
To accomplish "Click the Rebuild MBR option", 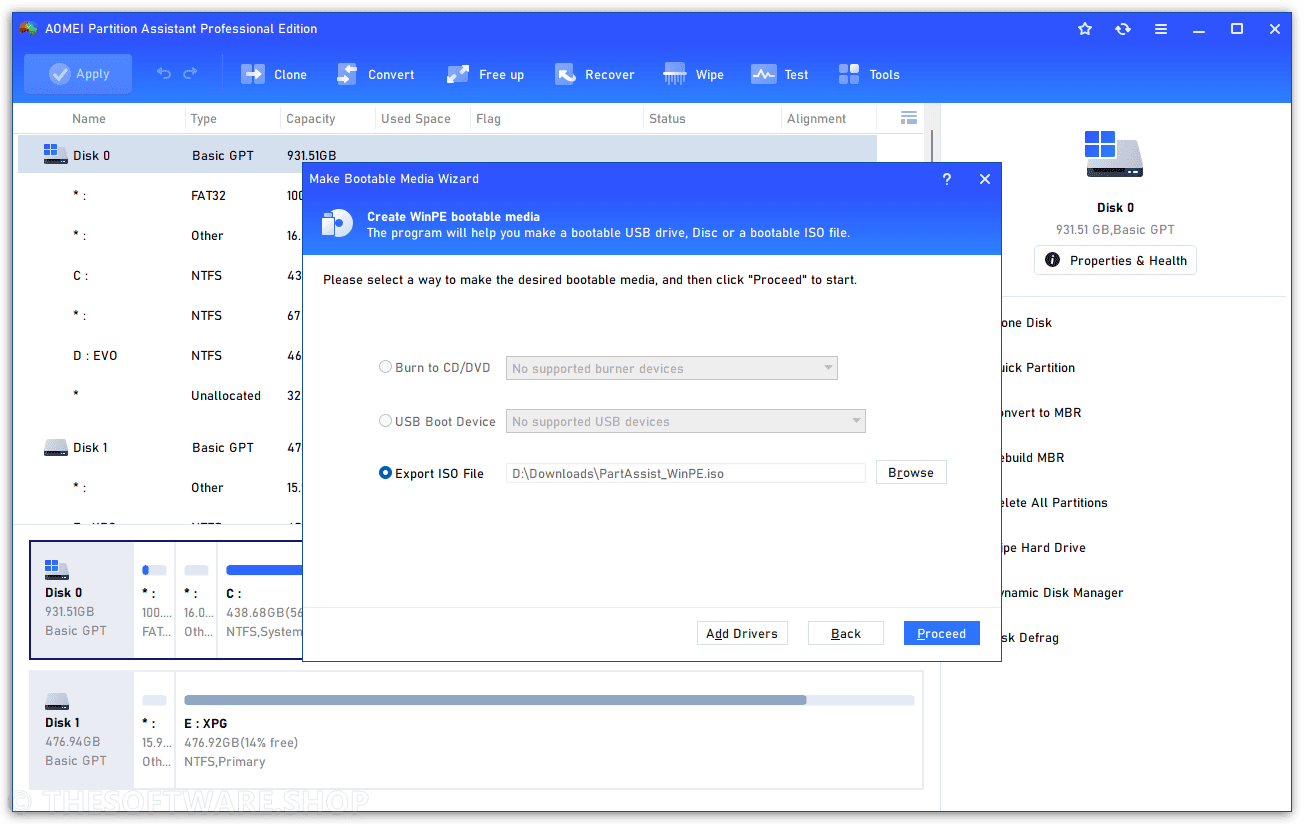I will pos(1031,457).
